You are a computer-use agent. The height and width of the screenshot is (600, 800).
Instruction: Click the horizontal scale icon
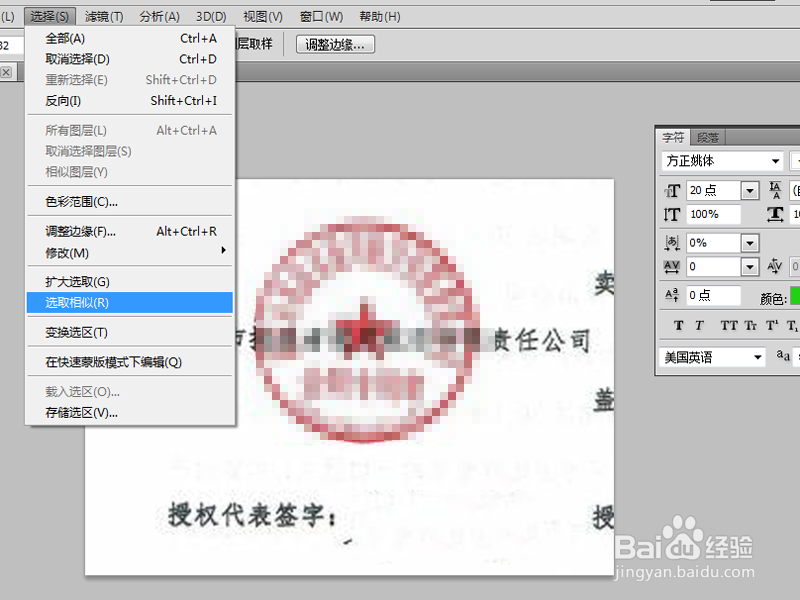(775, 214)
